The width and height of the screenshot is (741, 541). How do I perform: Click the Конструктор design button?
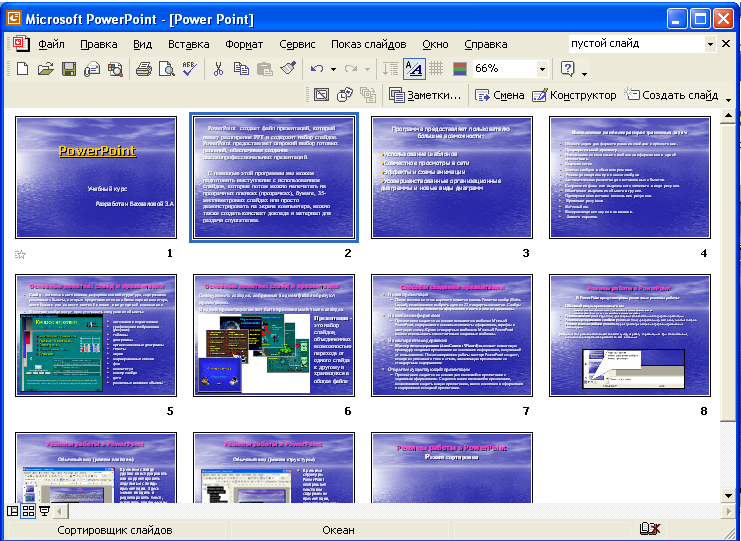point(574,95)
